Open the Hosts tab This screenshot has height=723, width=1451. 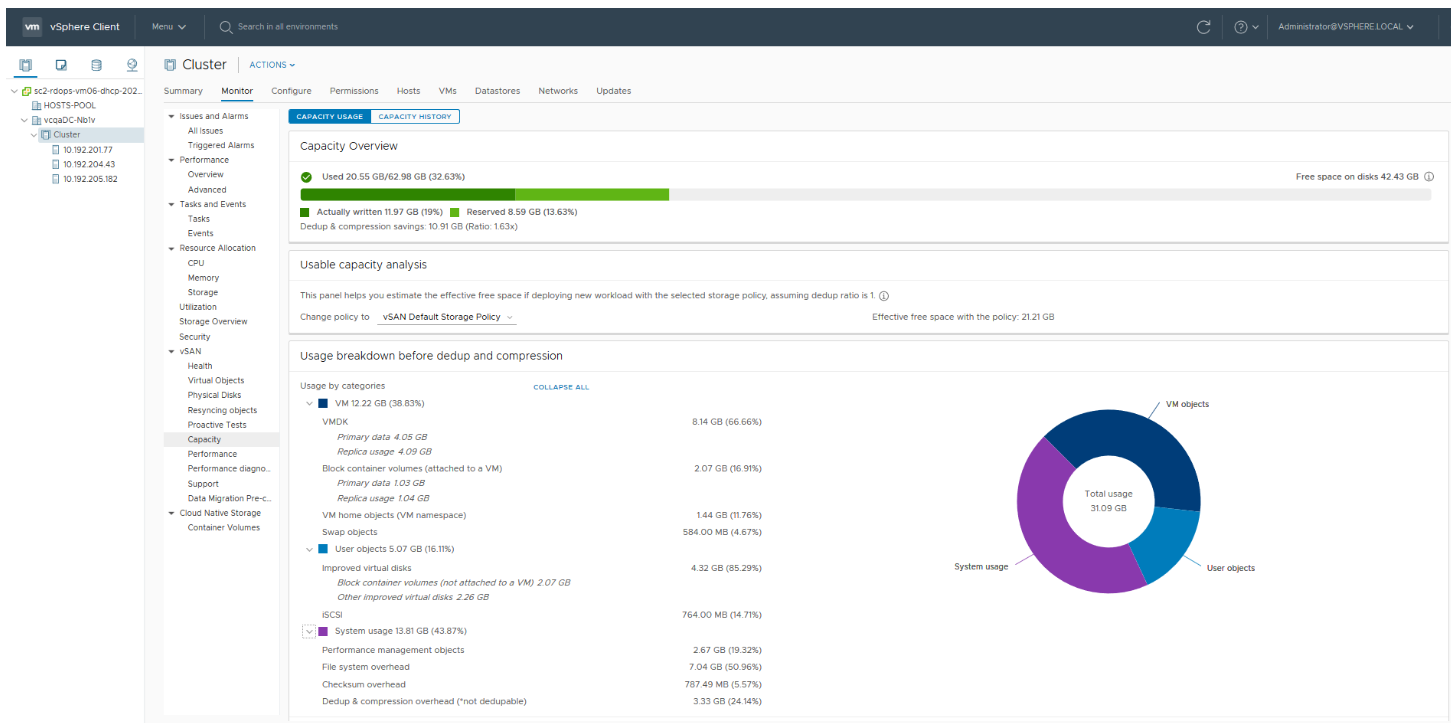coord(408,91)
